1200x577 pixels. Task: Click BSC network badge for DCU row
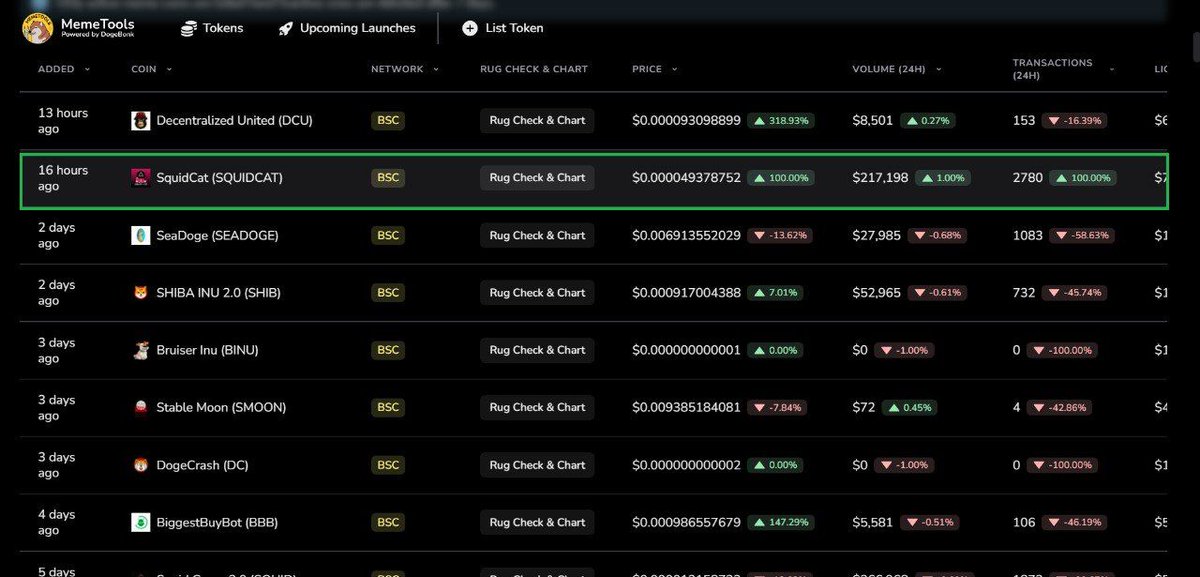(x=388, y=121)
